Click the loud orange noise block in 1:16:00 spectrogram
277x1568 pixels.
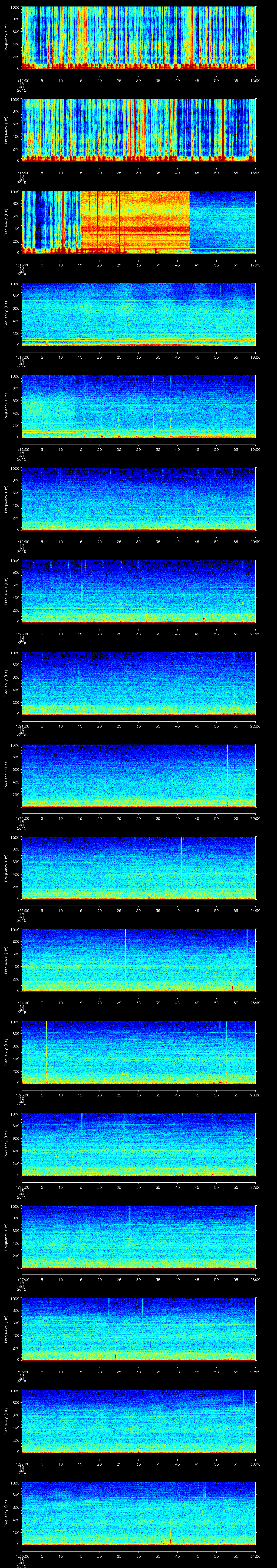pos(135,222)
